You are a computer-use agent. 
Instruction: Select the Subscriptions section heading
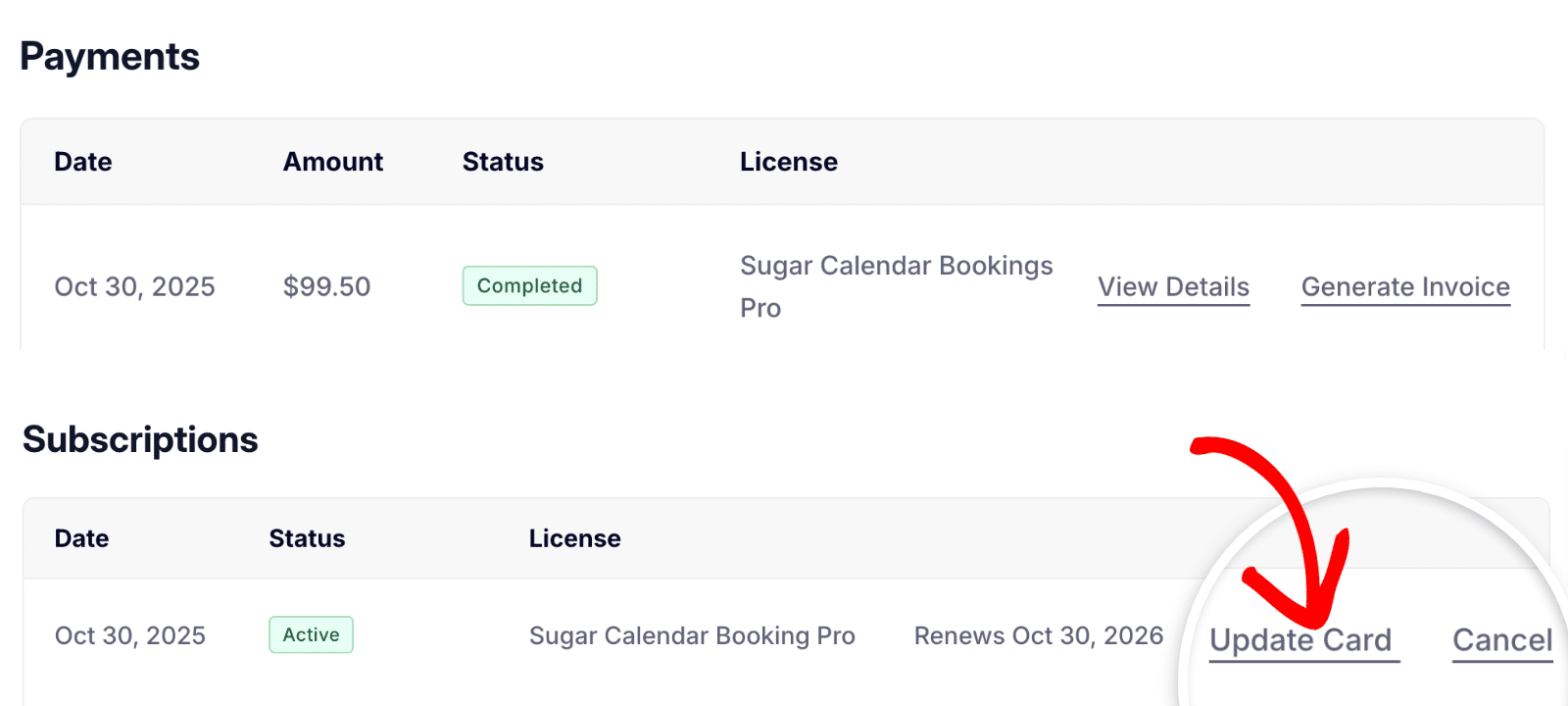coord(139,439)
